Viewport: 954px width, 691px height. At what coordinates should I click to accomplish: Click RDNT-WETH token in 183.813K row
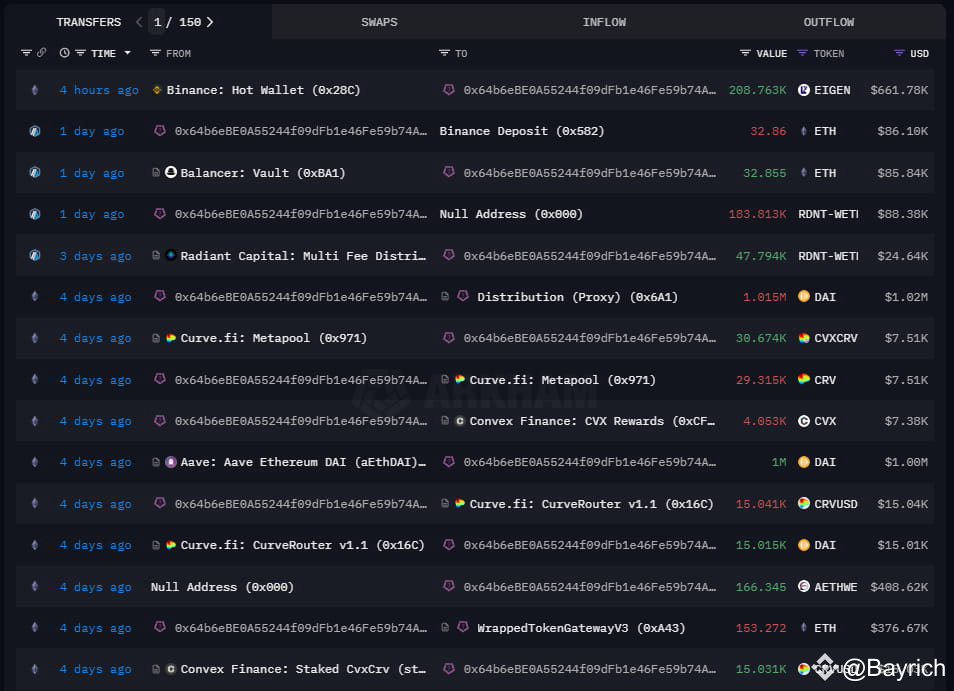click(x=828, y=214)
